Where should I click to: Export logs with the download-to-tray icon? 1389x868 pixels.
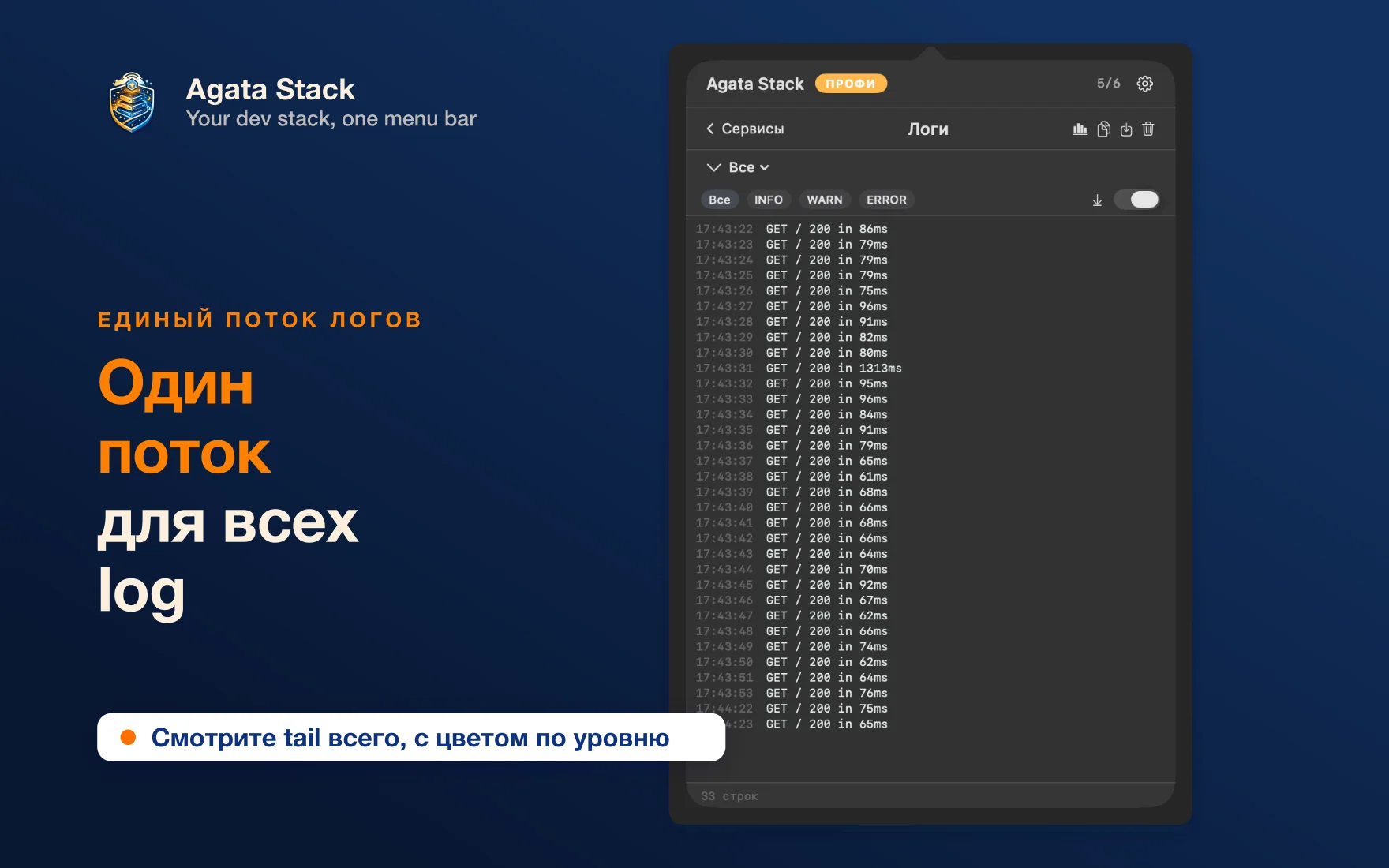pos(1126,129)
